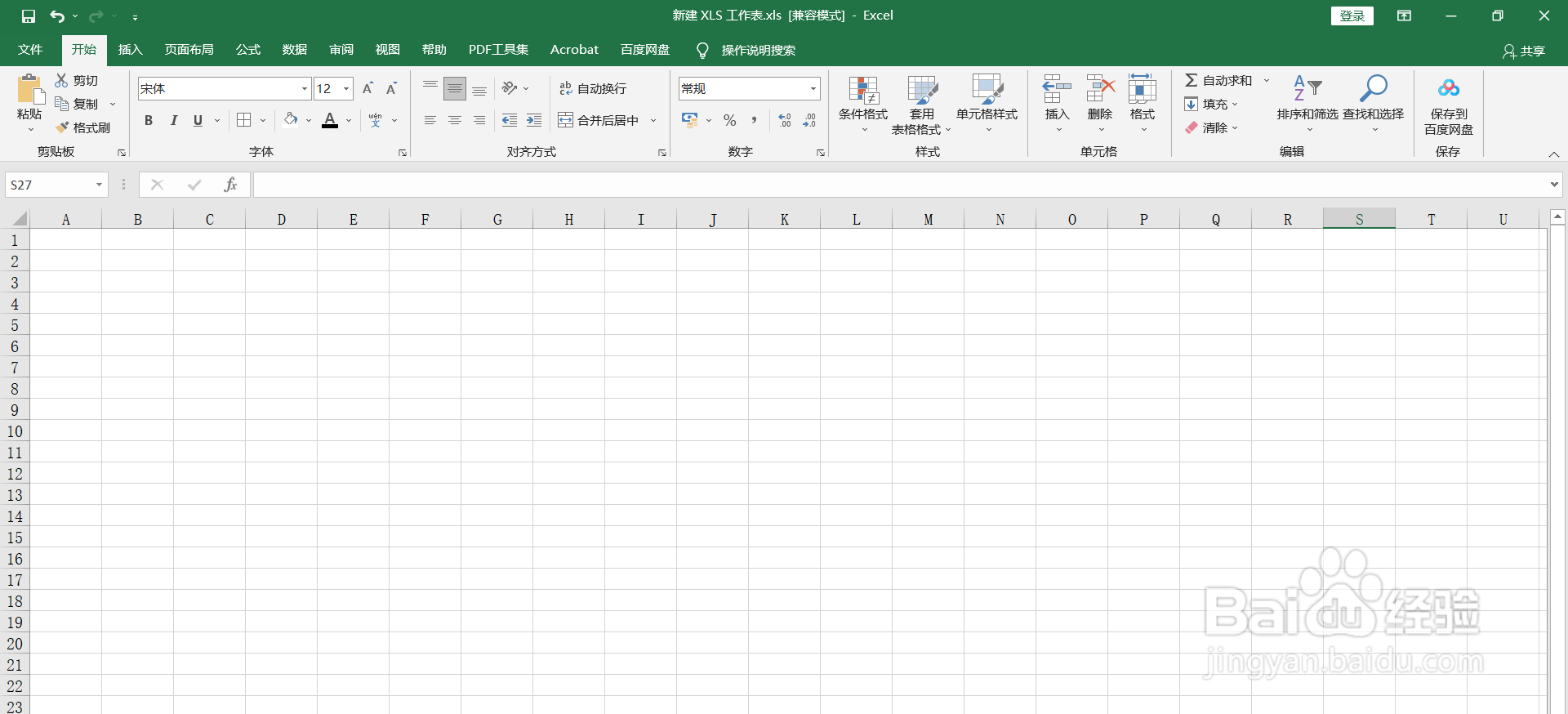The height and width of the screenshot is (714, 1568).
Task: Open font color dropdown arrow
Action: click(349, 120)
